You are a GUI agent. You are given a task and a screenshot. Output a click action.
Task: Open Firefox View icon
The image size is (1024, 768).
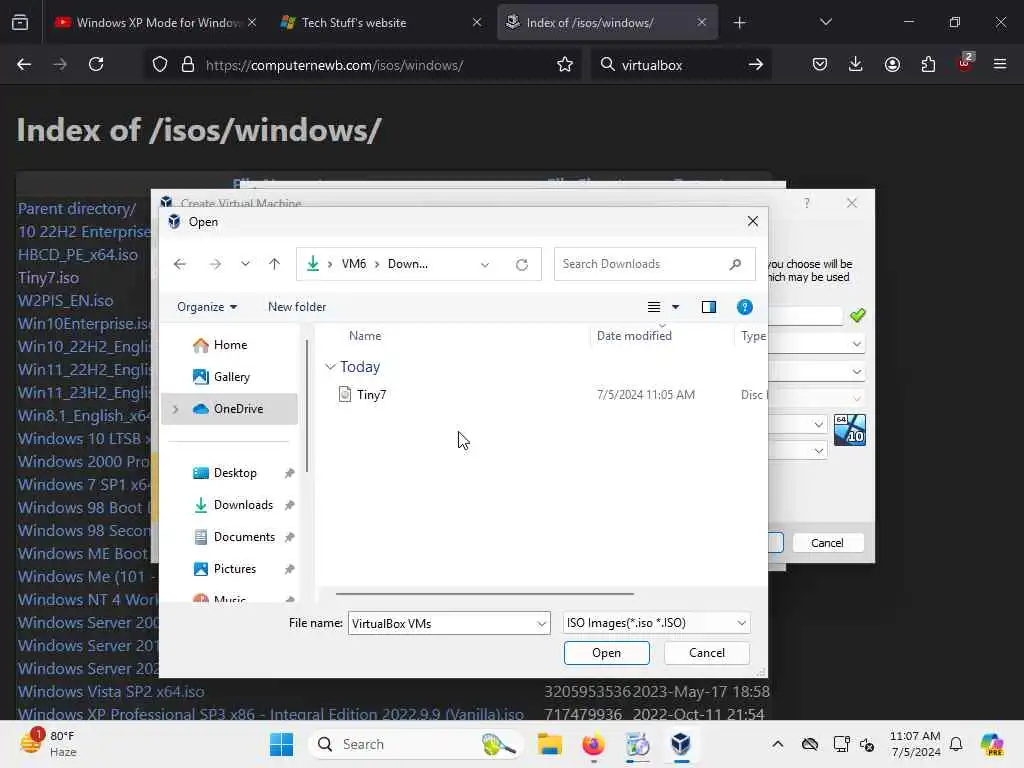(20, 23)
